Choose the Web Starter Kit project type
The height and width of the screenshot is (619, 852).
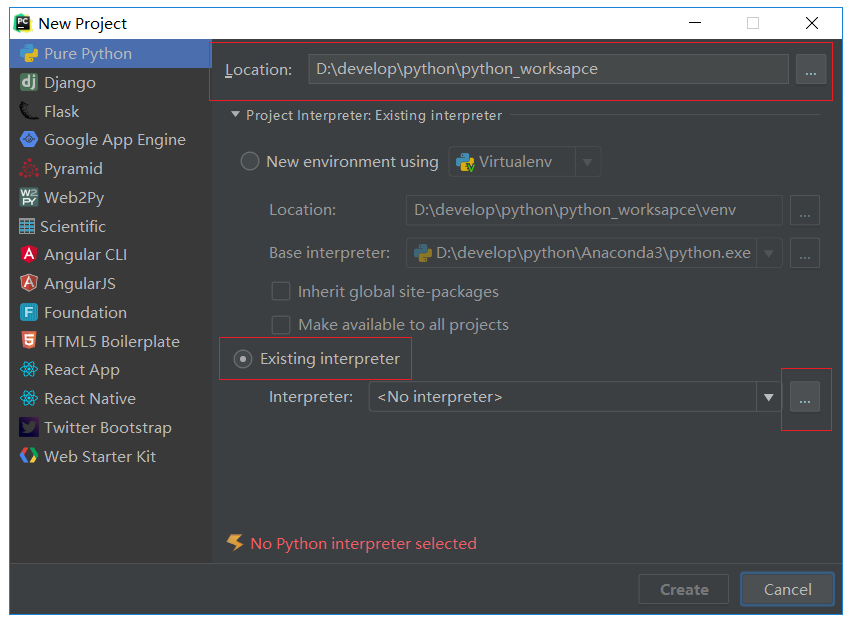coord(111,456)
